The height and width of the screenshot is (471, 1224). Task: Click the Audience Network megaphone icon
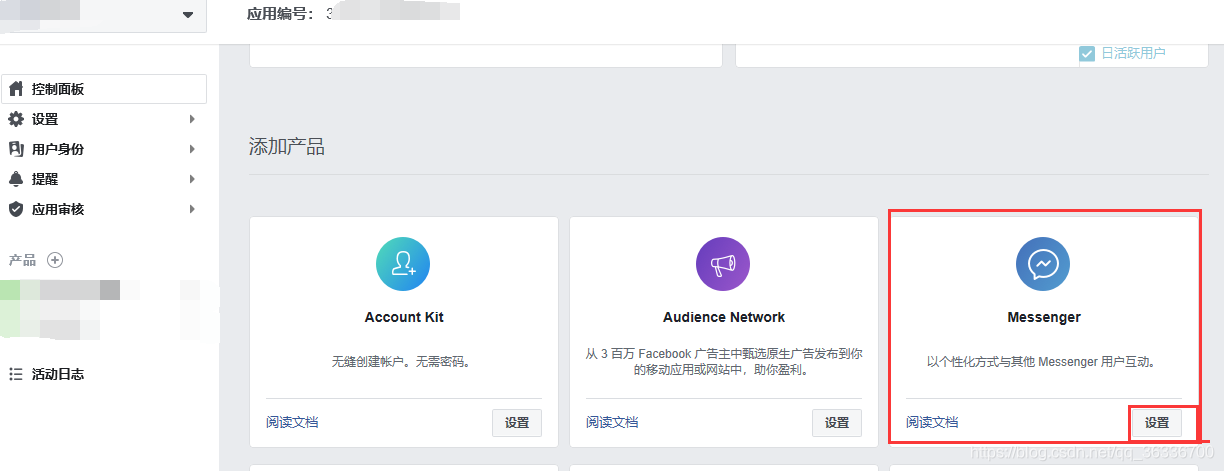[x=723, y=264]
